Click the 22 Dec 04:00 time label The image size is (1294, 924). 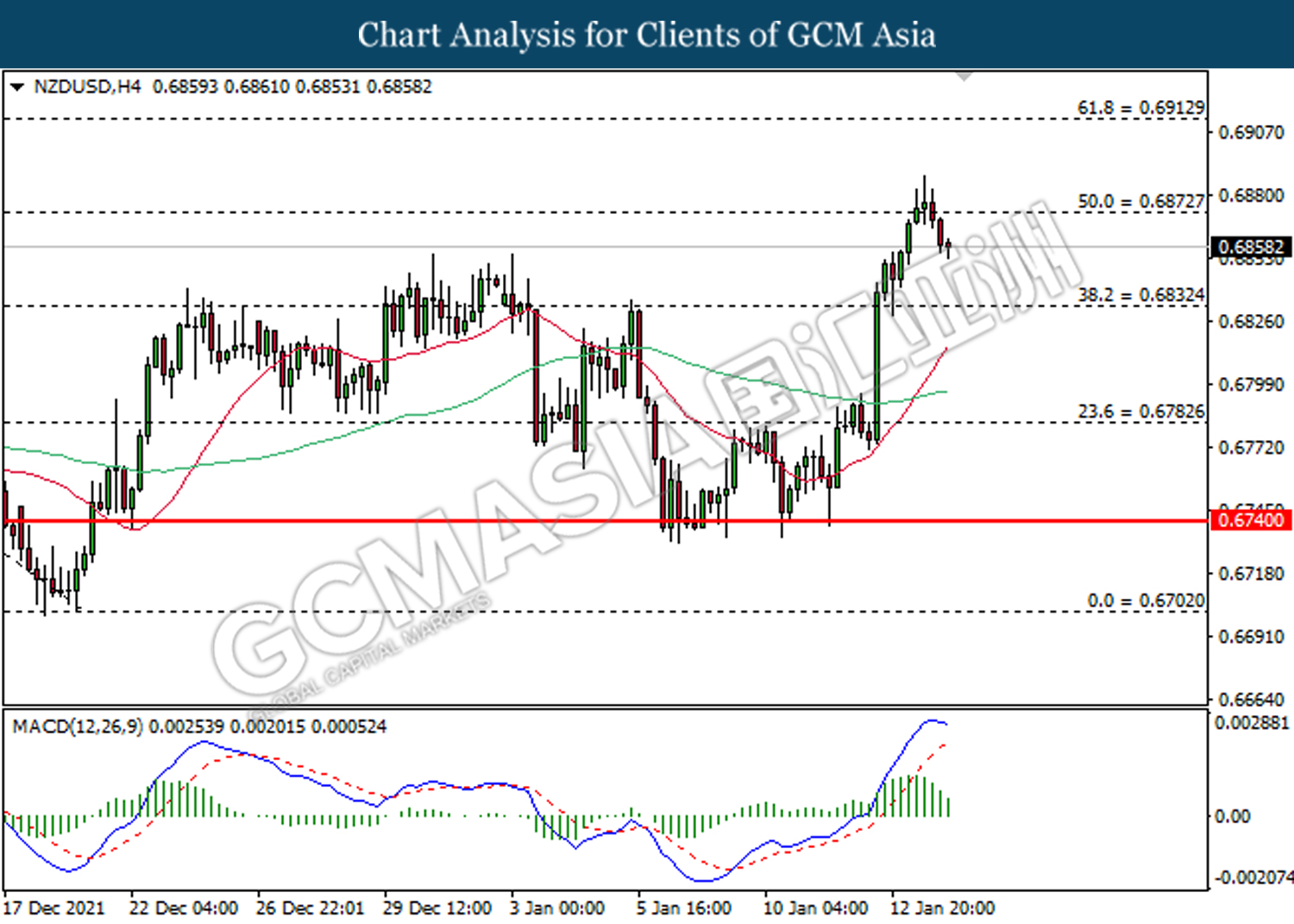pos(184,908)
